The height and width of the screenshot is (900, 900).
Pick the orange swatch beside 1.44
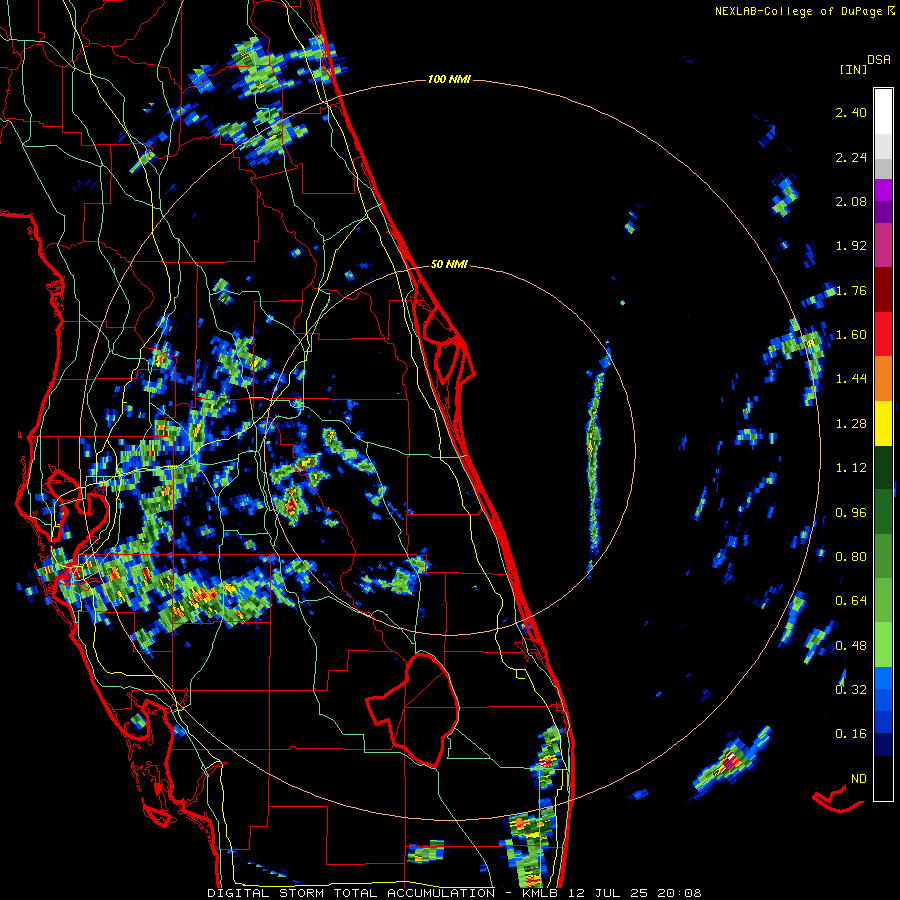click(x=883, y=379)
